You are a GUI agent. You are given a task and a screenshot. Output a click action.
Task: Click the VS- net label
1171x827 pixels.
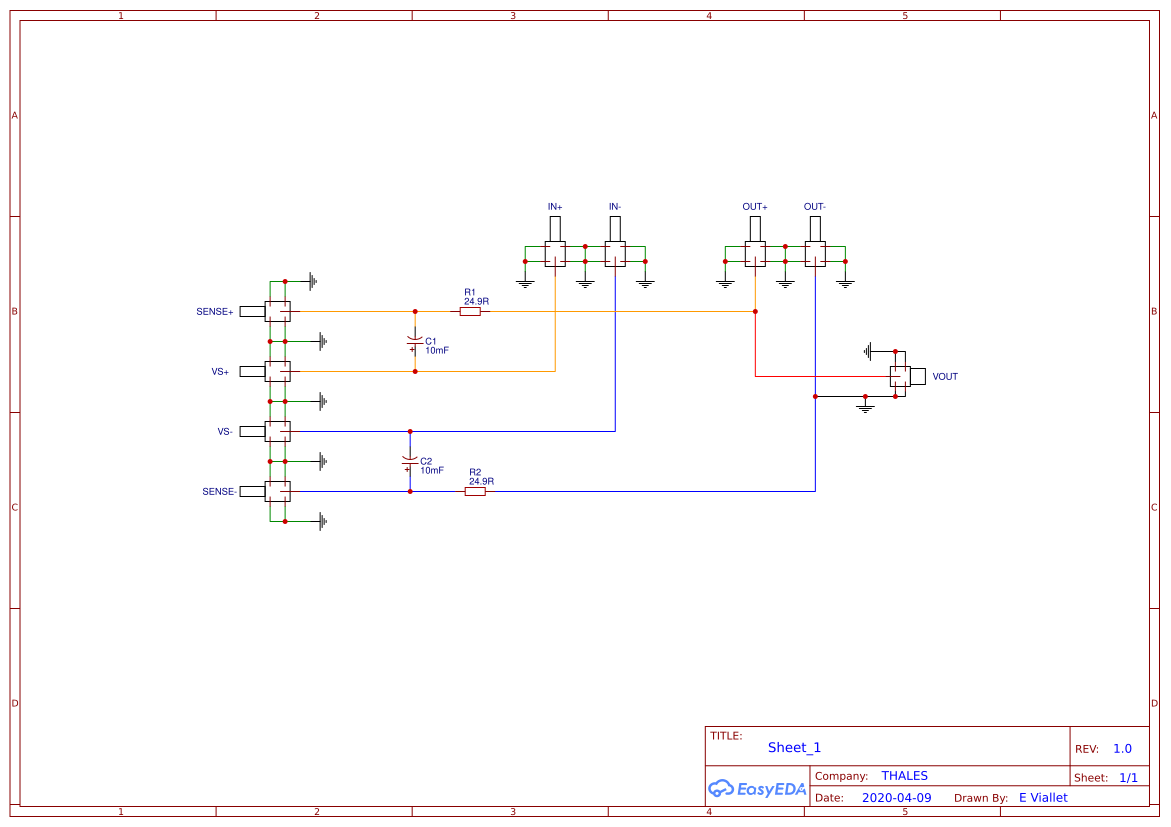pyautogui.click(x=224, y=431)
